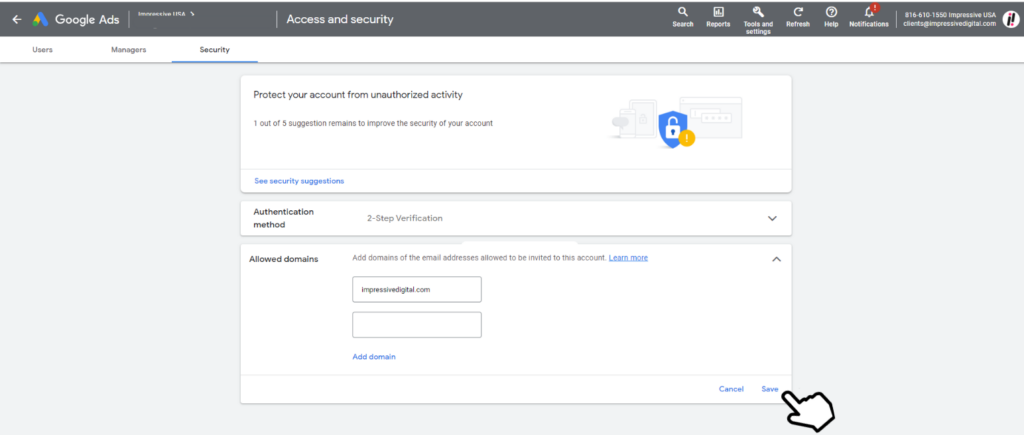The height and width of the screenshot is (435, 1024).
Task: Click the back arrow beside Google Ads
Action: pyautogui.click(x=16, y=19)
